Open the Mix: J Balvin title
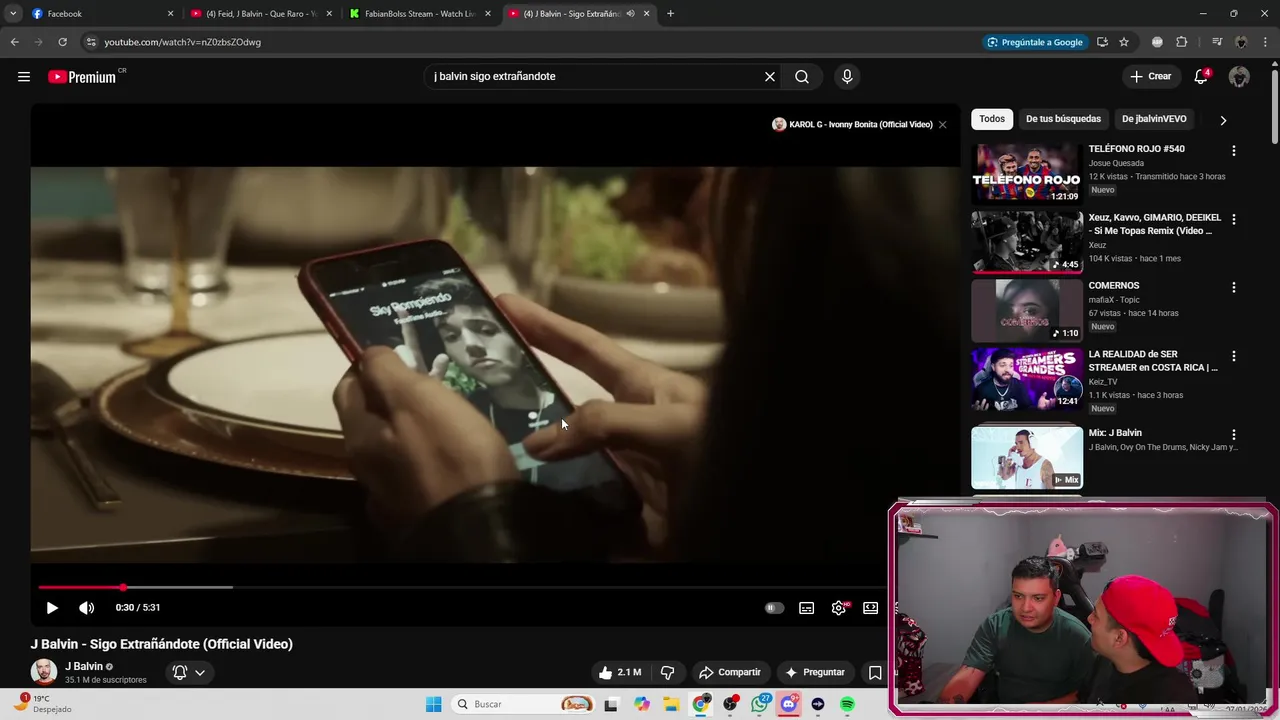This screenshot has width=1280, height=720. (x=1115, y=433)
